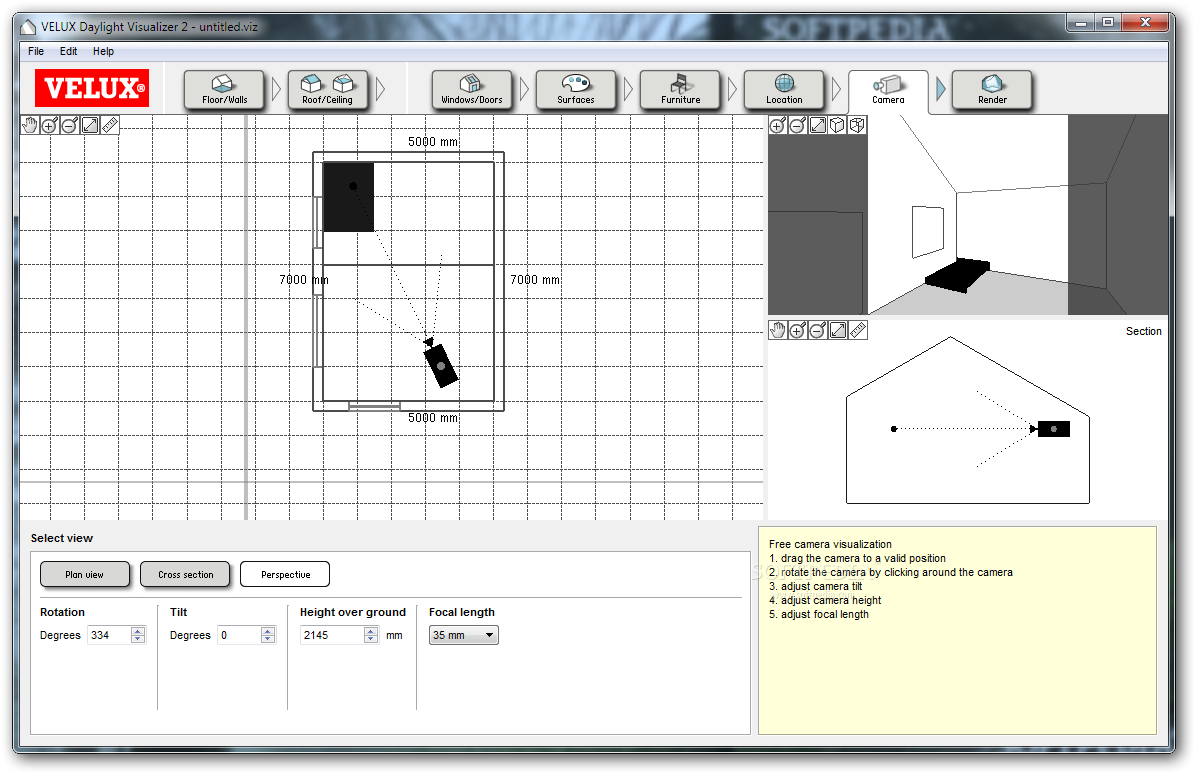Click the camera symbol in the Section view
1196x774 pixels.
1053,429
